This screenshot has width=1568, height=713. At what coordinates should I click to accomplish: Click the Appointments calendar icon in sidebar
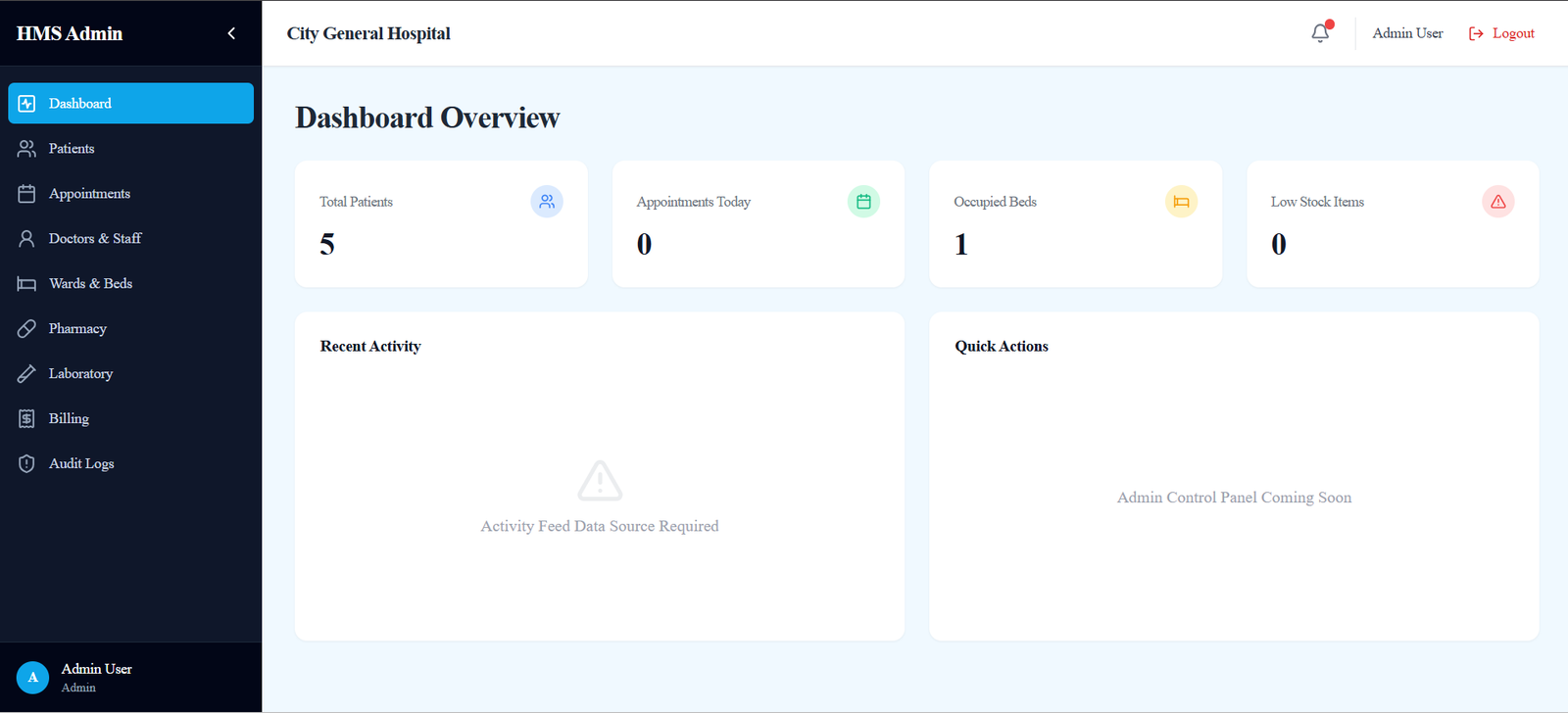[x=26, y=193]
